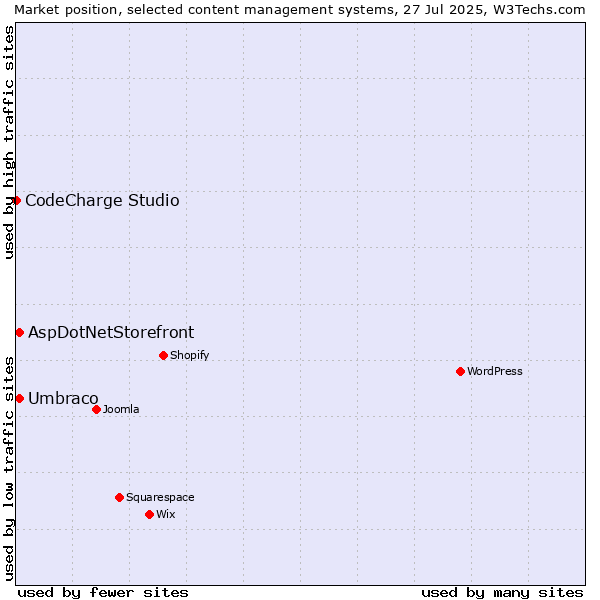Click the WordPress red data point
The image size is (600, 600).
tap(460, 371)
